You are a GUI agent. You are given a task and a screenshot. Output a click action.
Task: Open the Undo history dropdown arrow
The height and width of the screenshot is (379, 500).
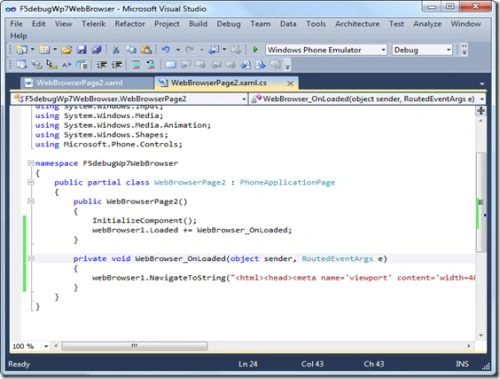point(178,50)
